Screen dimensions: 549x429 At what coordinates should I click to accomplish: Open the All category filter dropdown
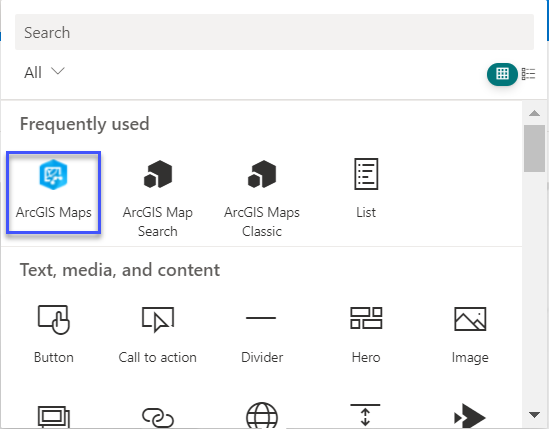(x=44, y=72)
